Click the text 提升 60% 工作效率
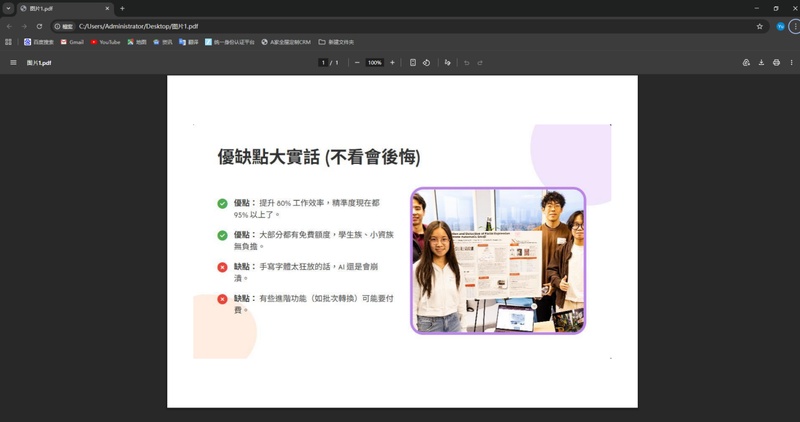Screen dimensions: 800x422 [x=291, y=203]
